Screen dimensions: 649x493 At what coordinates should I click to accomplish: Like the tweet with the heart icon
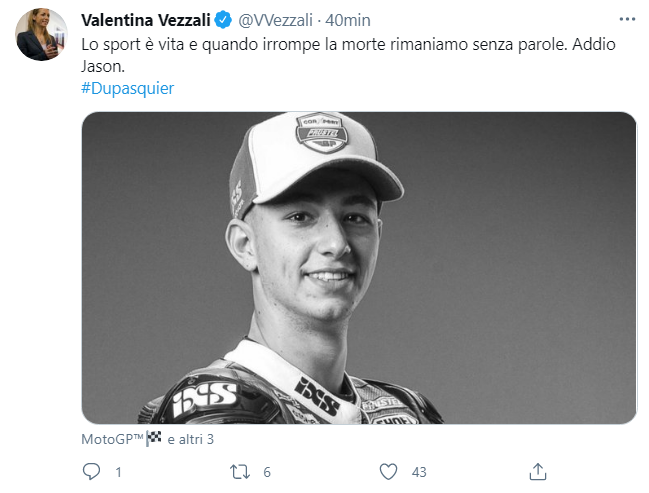coord(388,471)
